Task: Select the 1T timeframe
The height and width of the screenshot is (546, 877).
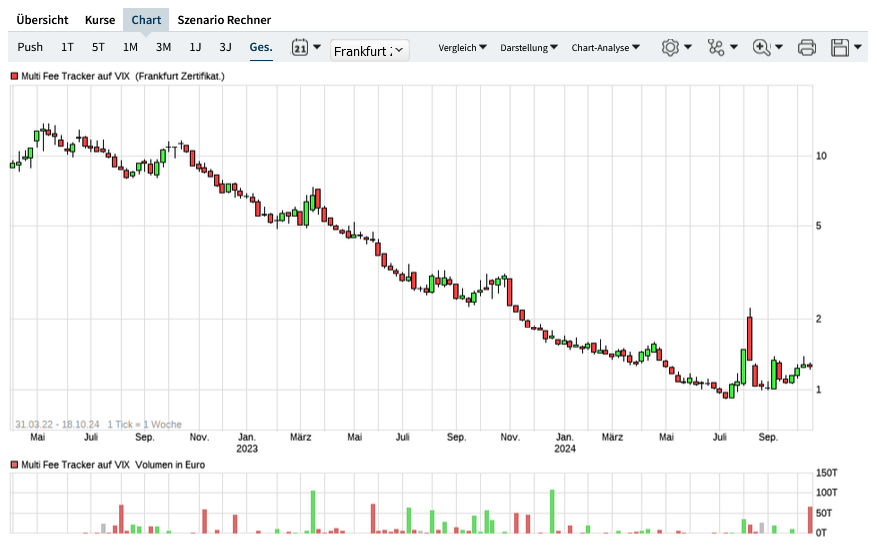Action: 67,47
